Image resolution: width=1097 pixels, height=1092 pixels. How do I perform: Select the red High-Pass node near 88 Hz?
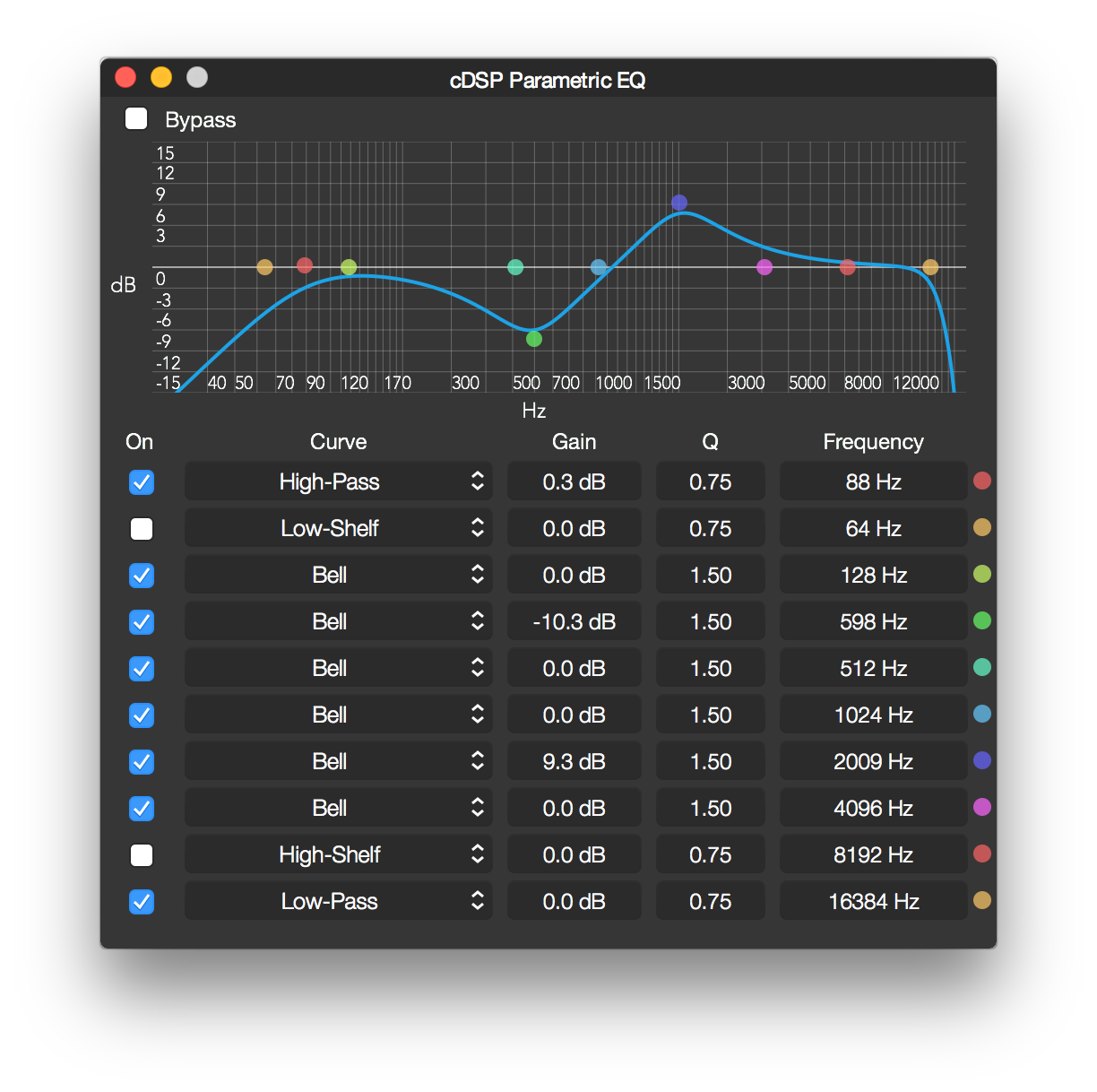pyautogui.click(x=305, y=264)
